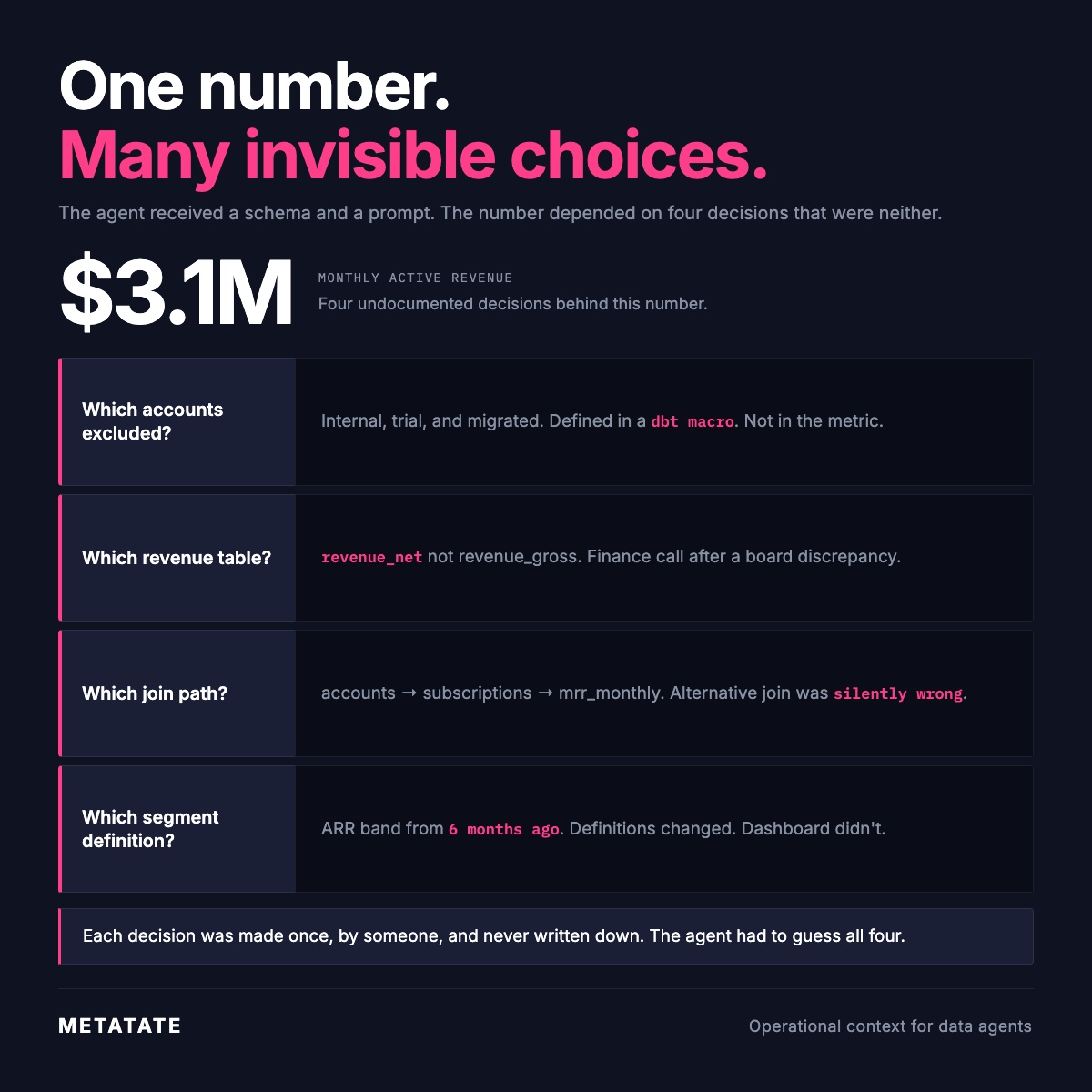The image size is (1092, 1092).
Task: Click 'Finance call after a board discrepancy' text
Action: [x=743, y=556]
